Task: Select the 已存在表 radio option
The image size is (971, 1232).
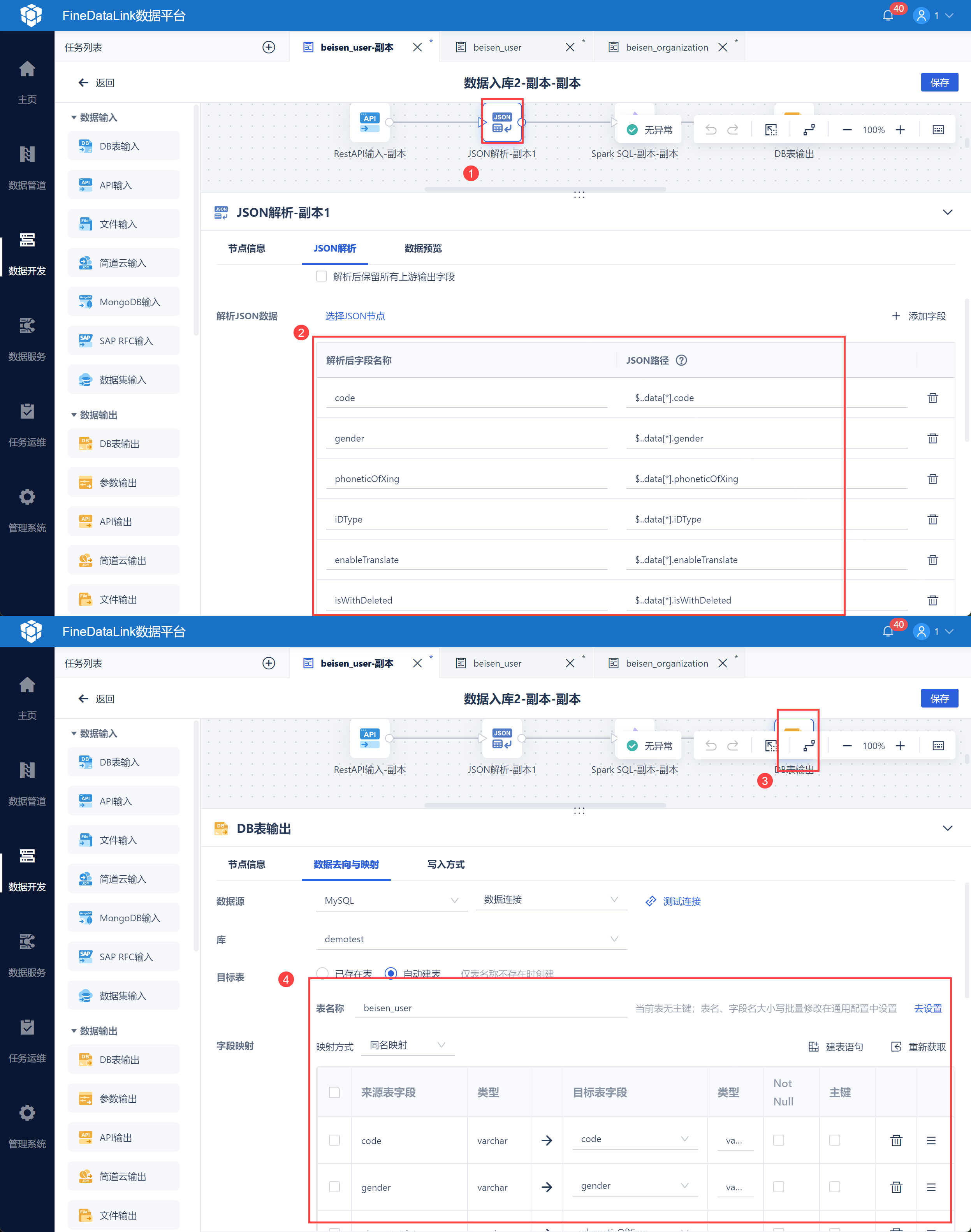Action: pyautogui.click(x=322, y=973)
